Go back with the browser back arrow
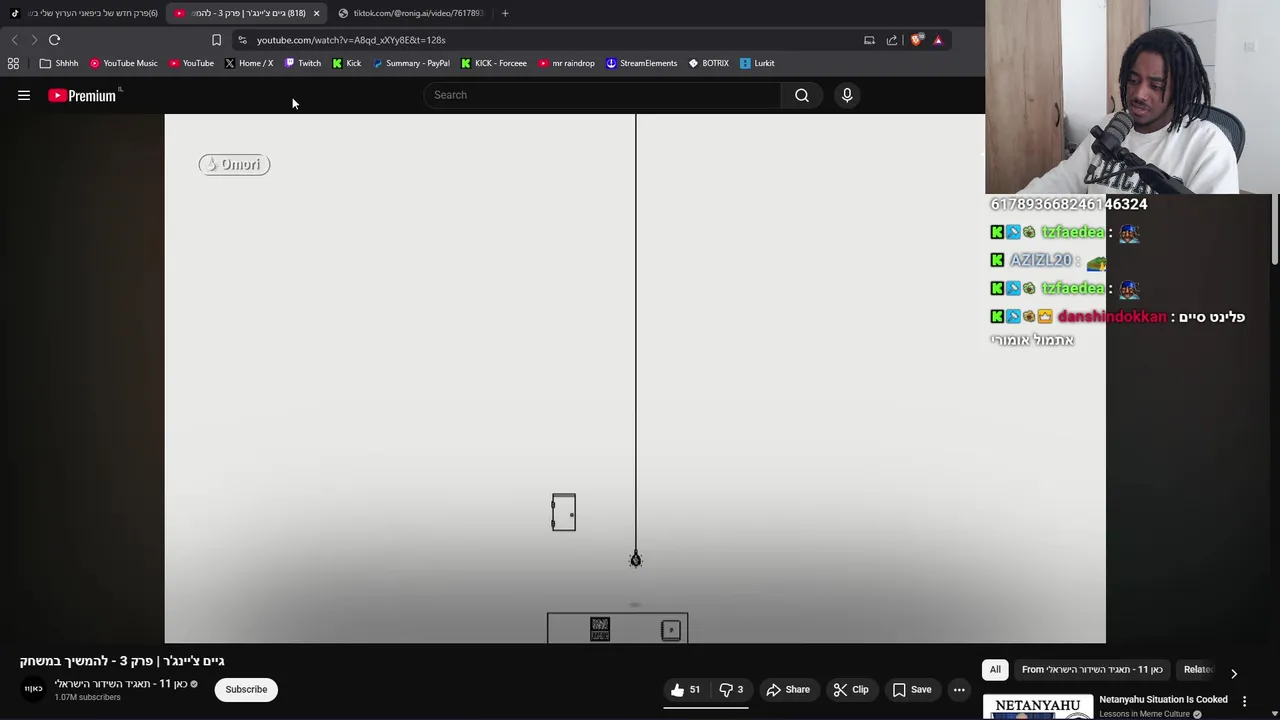The image size is (1280, 720). click(x=14, y=40)
